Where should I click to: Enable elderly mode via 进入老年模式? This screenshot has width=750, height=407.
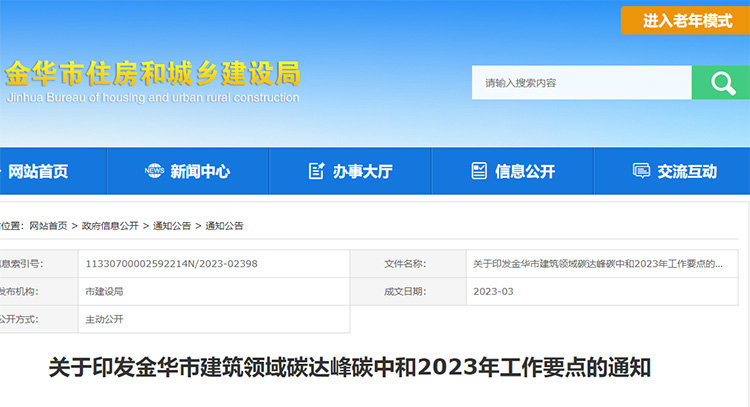685,20
